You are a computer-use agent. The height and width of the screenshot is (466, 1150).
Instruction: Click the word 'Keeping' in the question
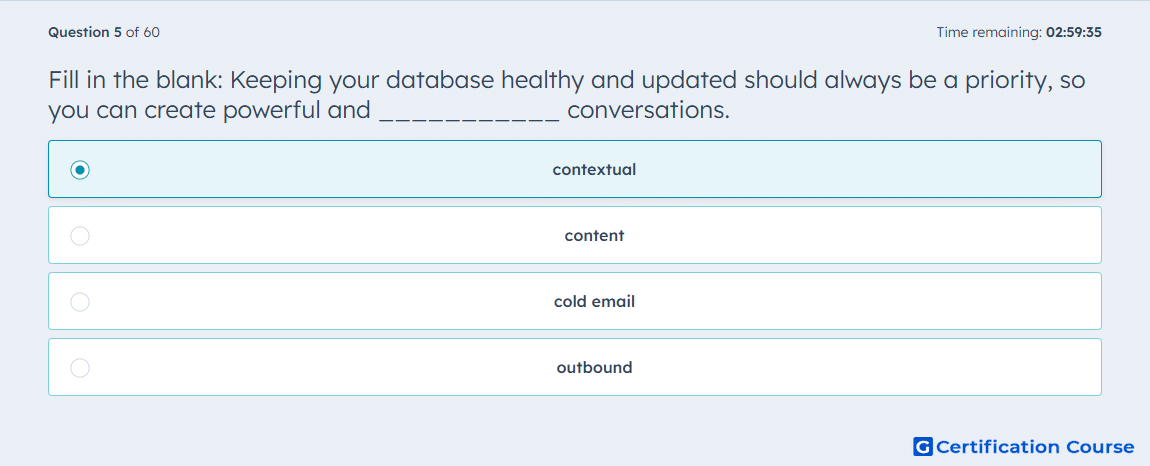[x=276, y=82]
